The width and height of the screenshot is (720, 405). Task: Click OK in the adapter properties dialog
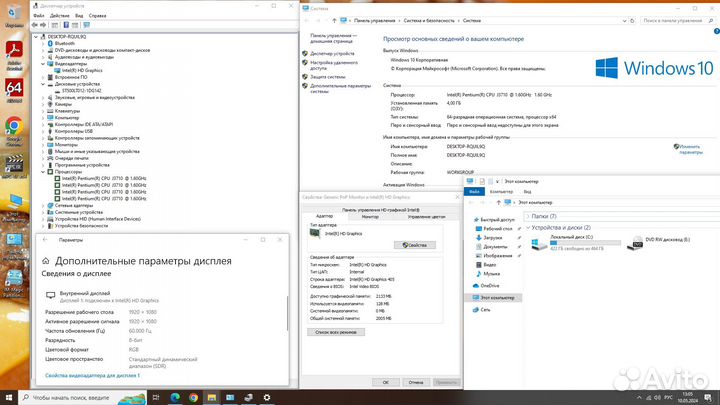coord(385,382)
